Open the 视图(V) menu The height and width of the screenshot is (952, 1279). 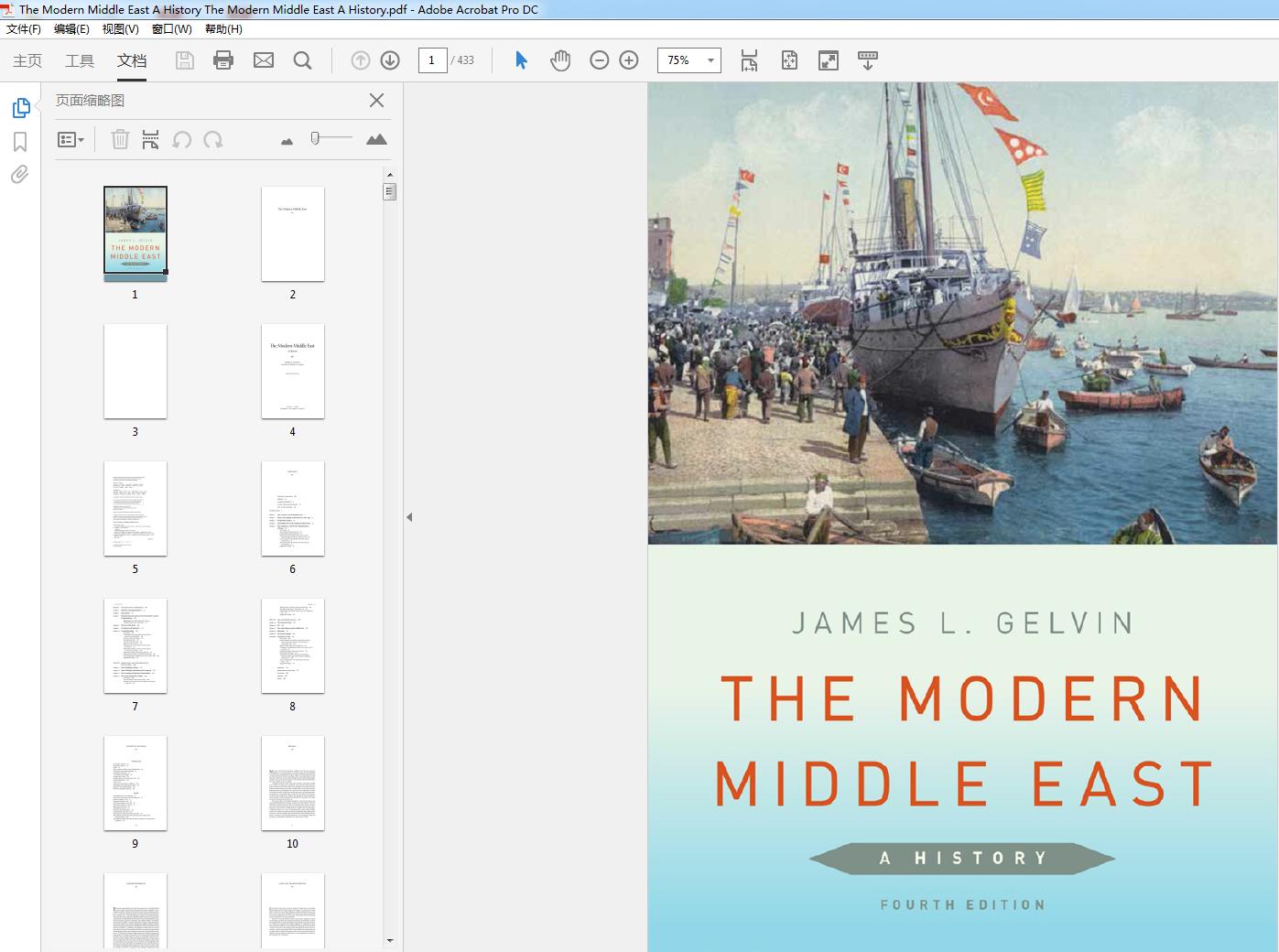point(120,29)
